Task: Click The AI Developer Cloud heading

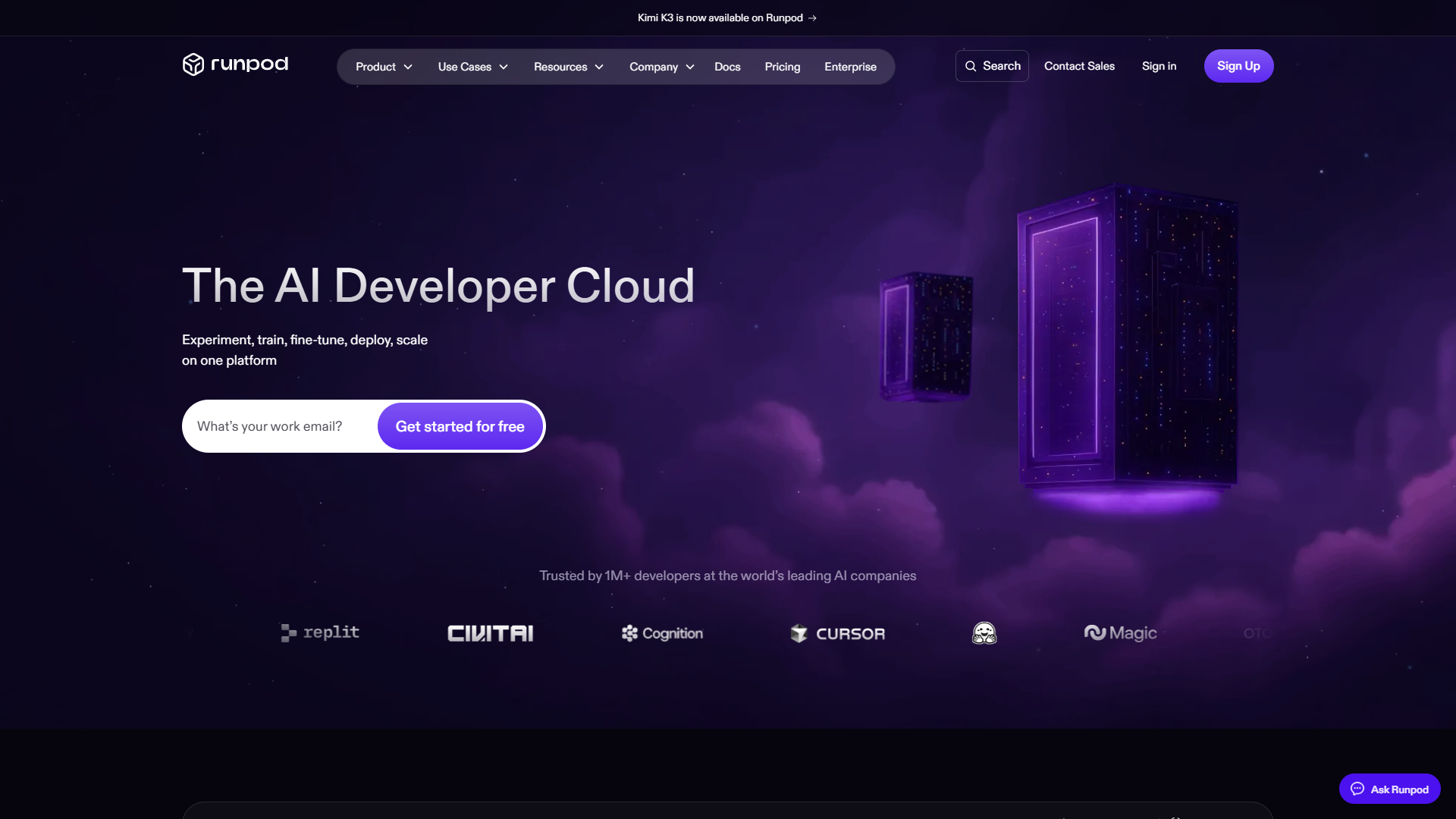Action: (438, 286)
